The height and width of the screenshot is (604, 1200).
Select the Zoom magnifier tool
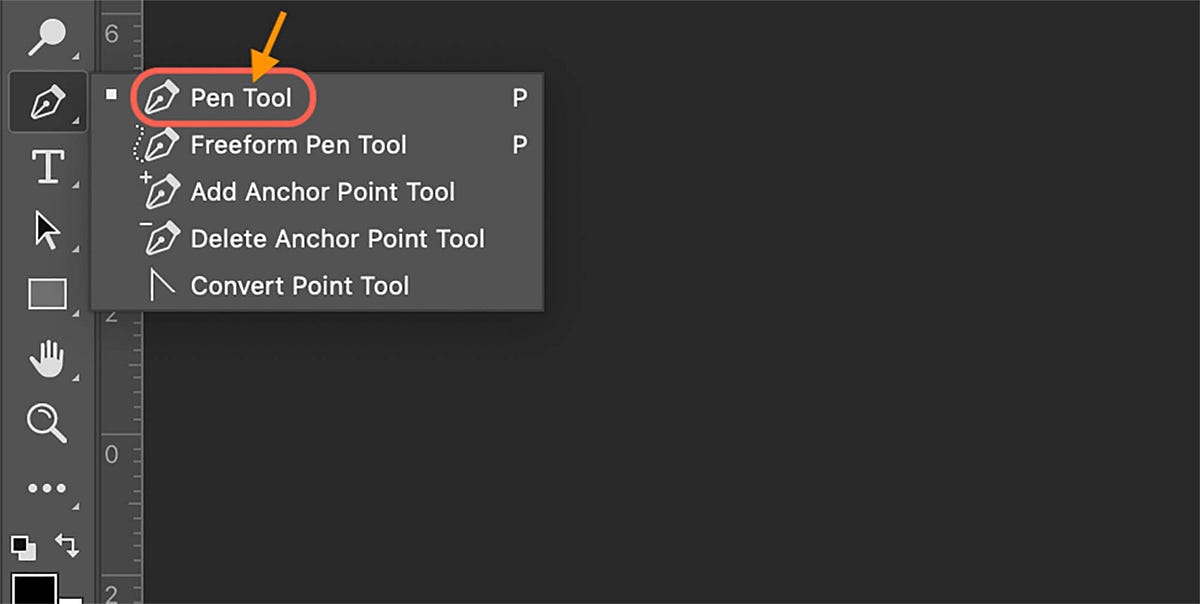(46, 423)
